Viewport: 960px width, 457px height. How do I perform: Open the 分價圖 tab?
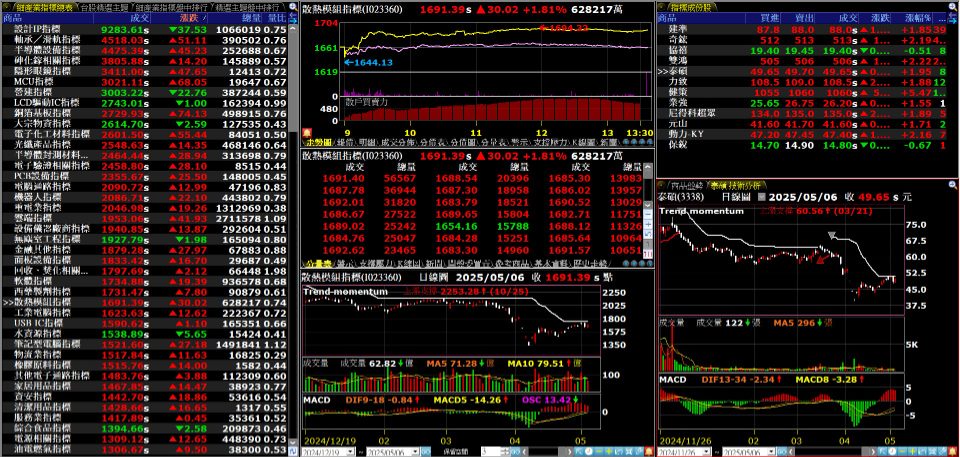coord(463,142)
